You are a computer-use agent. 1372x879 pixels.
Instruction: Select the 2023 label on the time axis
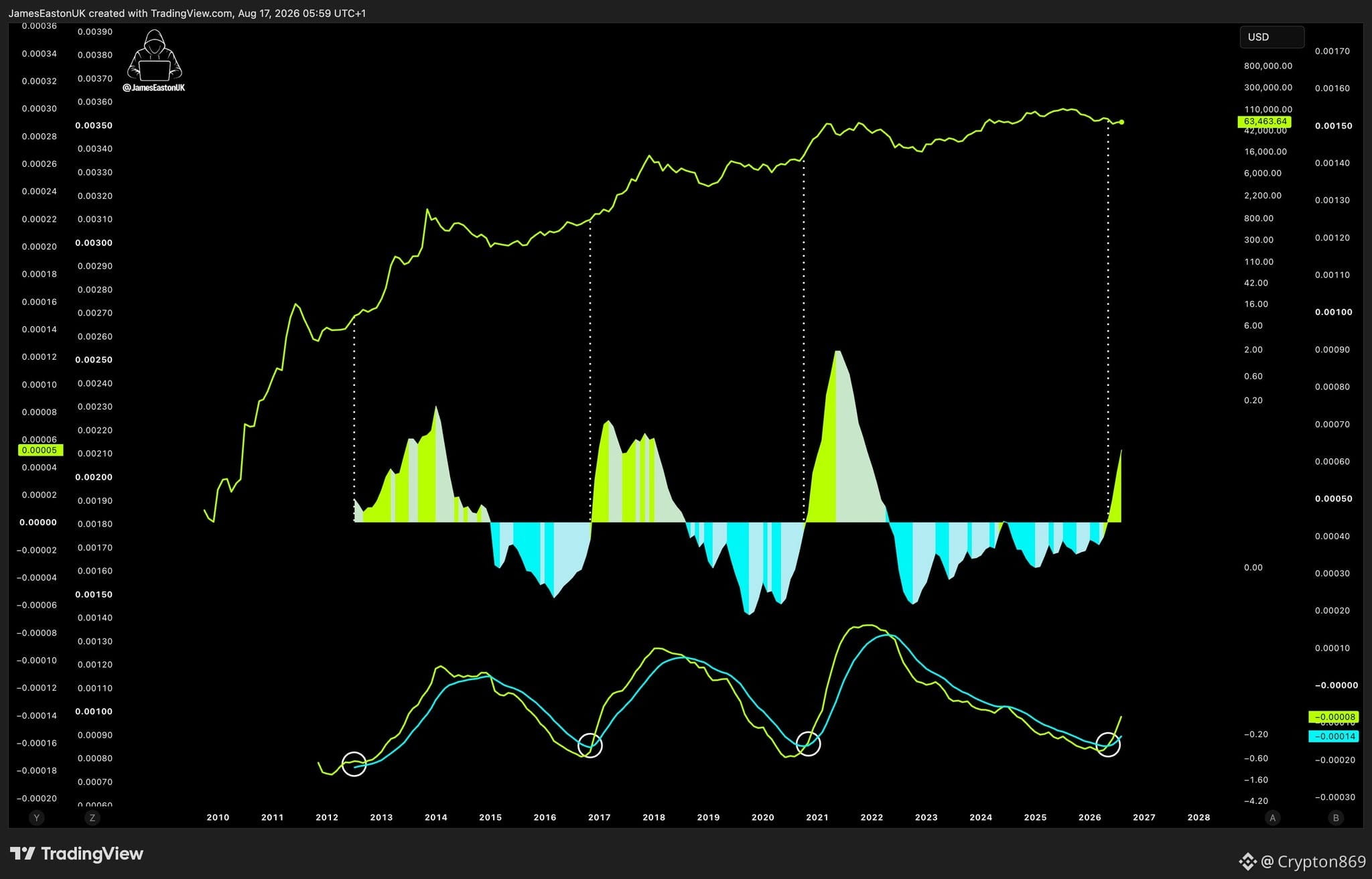coord(927,817)
